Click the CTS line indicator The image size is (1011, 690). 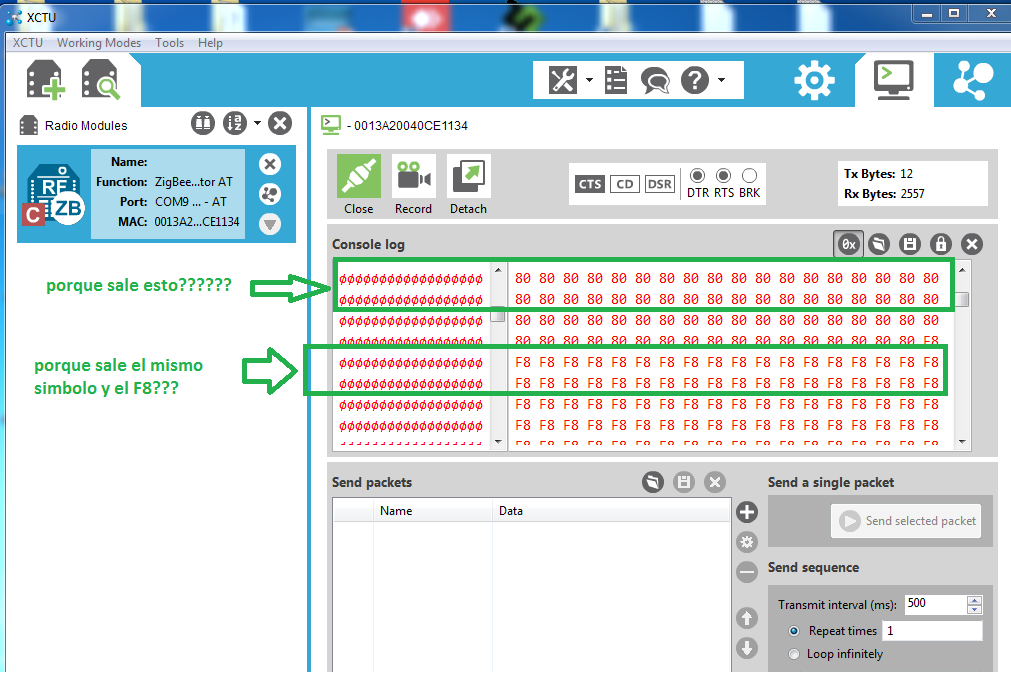tap(590, 184)
